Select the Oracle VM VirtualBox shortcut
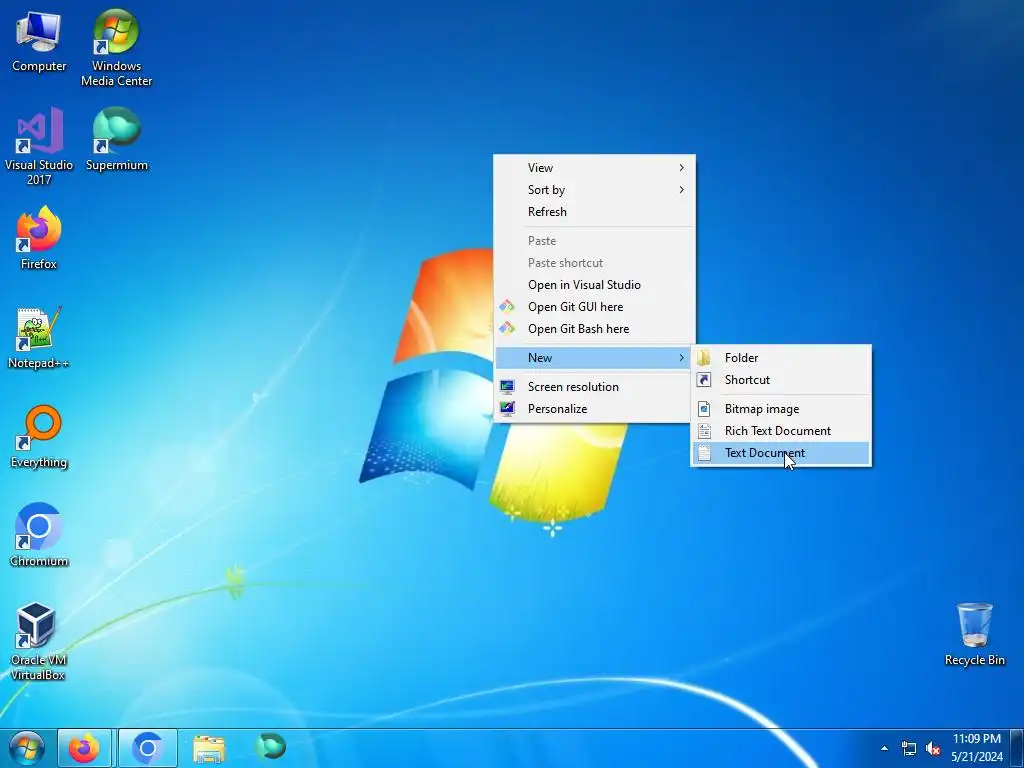 39,641
